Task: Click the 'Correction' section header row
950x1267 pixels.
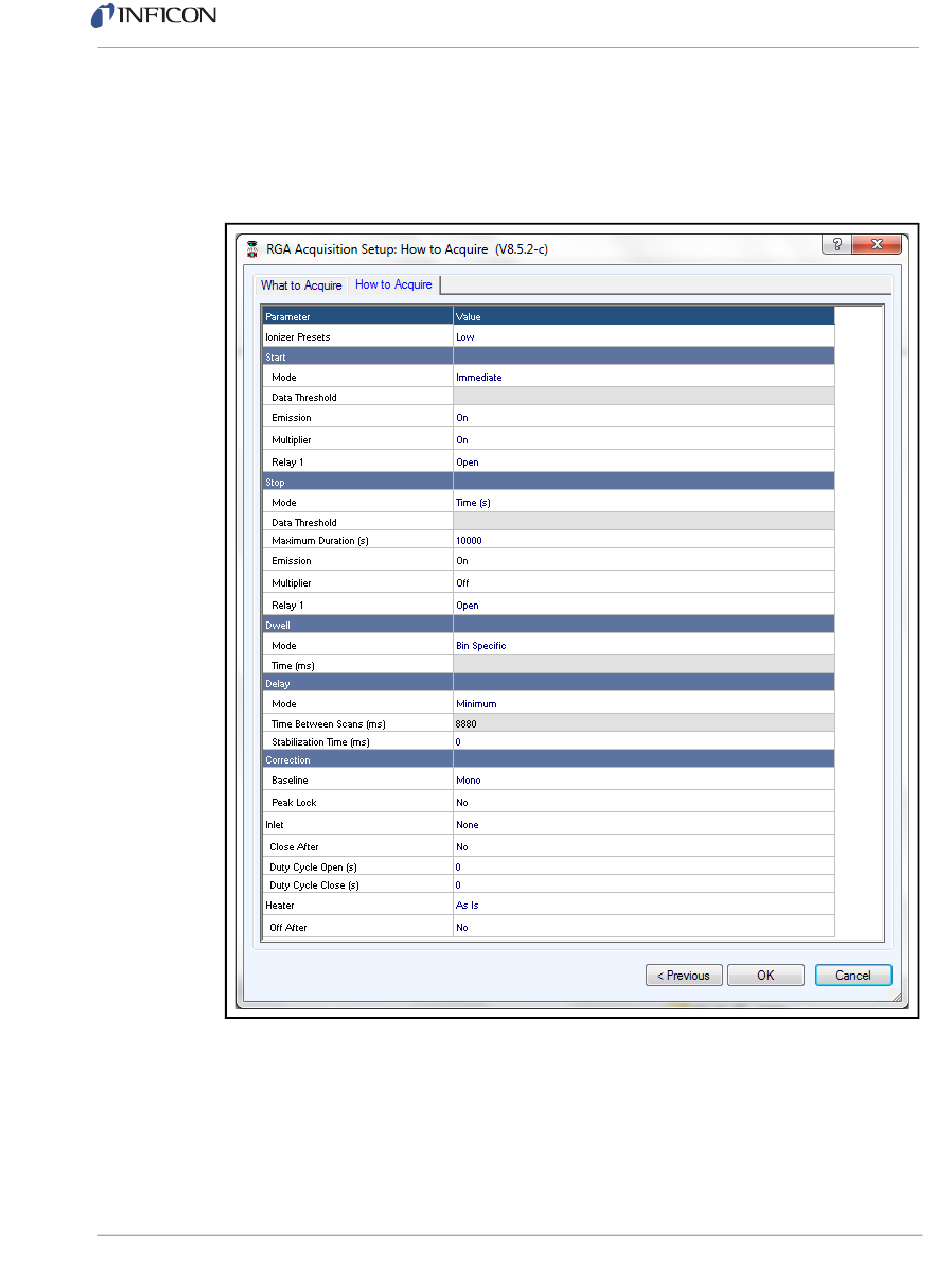Action: pos(548,760)
